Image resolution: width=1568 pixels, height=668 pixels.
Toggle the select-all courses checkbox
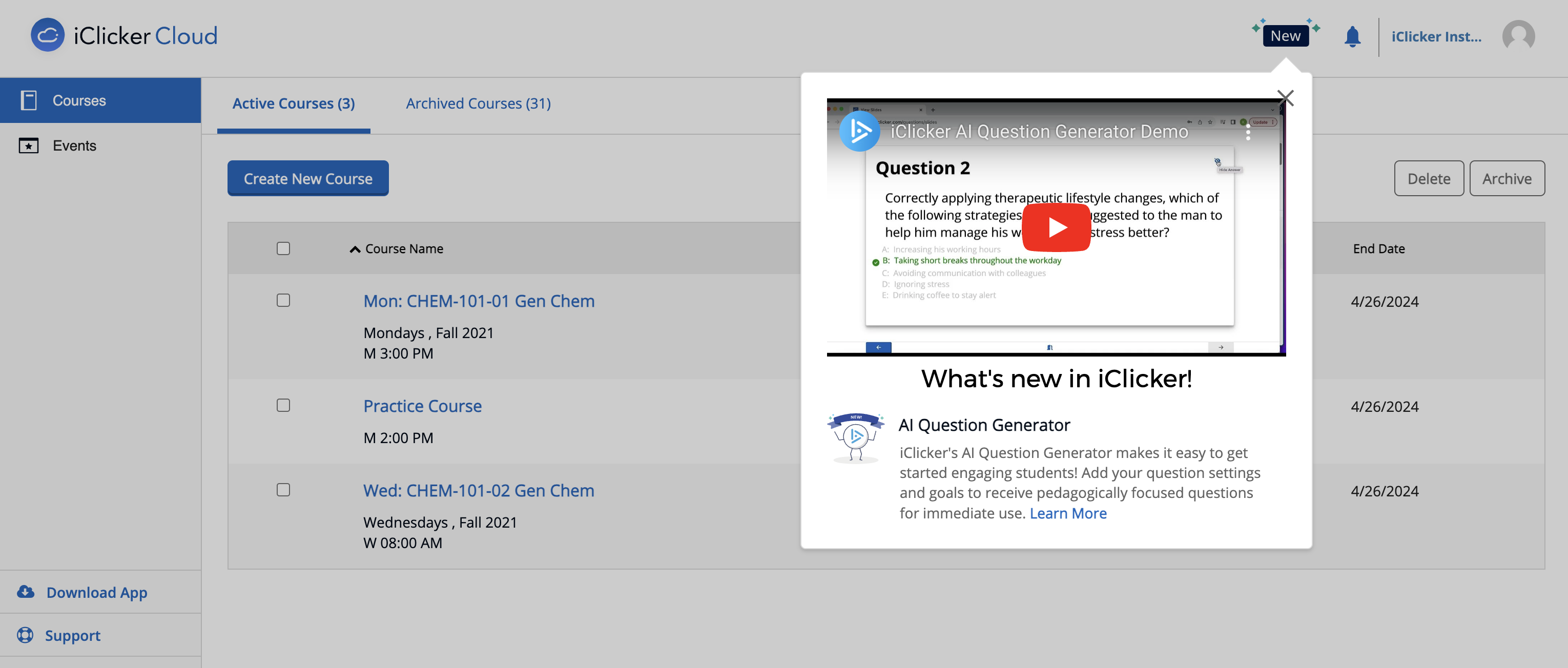(283, 248)
